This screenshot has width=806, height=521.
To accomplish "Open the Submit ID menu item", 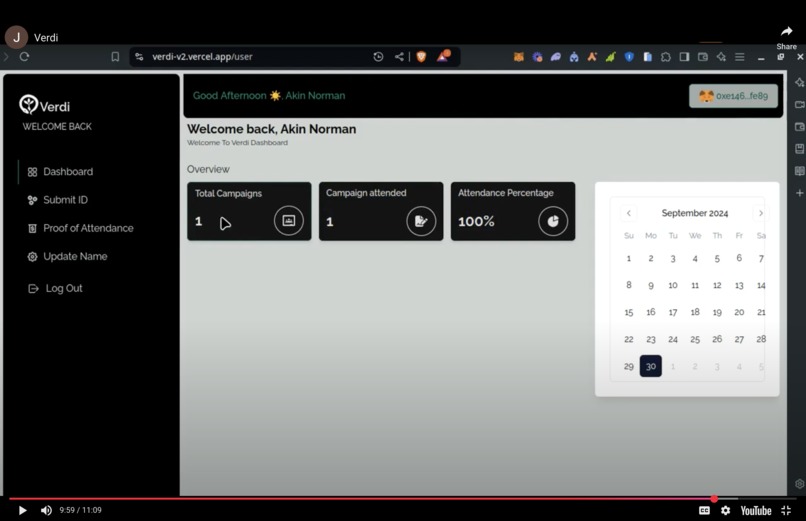I will pos(58,200).
